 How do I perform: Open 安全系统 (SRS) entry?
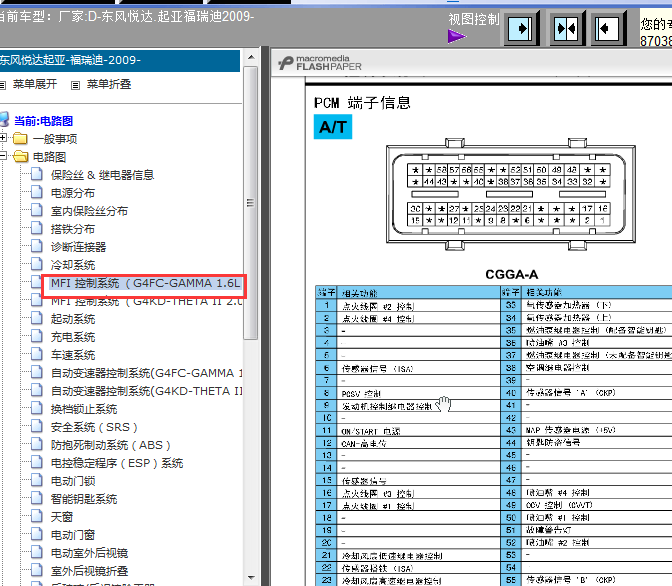pos(94,427)
